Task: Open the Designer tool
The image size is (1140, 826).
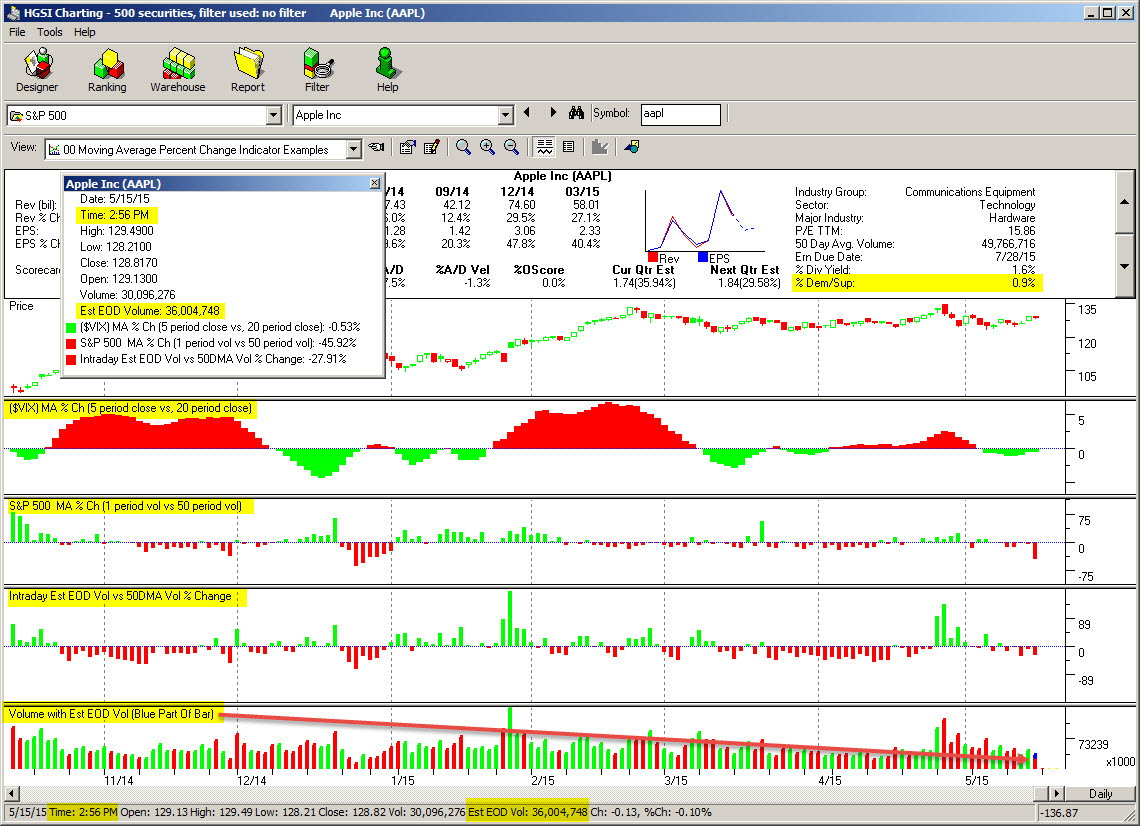Action: coord(37,71)
